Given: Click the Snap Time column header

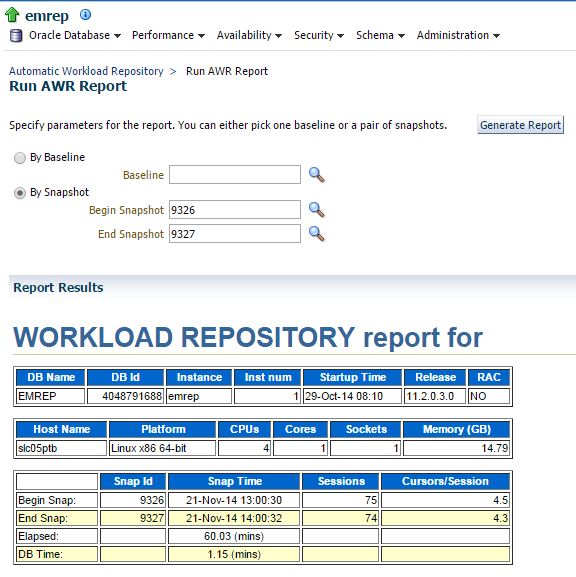Looking at the screenshot, I should click(234, 481).
